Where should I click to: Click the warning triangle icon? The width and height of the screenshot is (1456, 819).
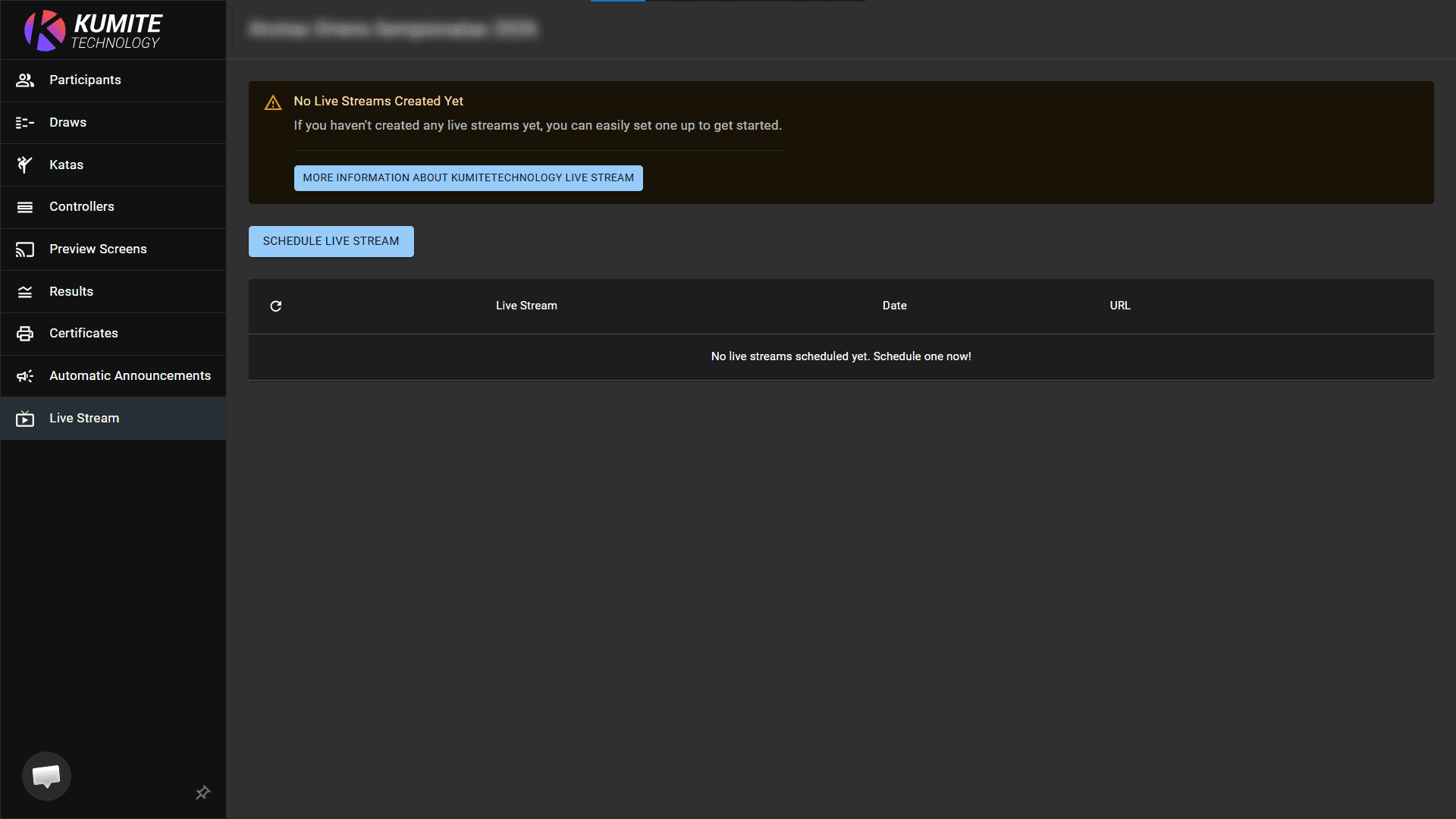tap(273, 102)
